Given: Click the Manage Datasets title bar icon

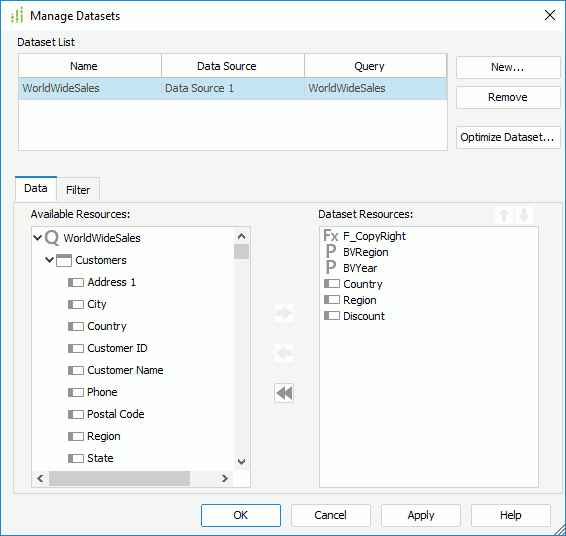Looking at the screenshot, I should coord(17,15).
